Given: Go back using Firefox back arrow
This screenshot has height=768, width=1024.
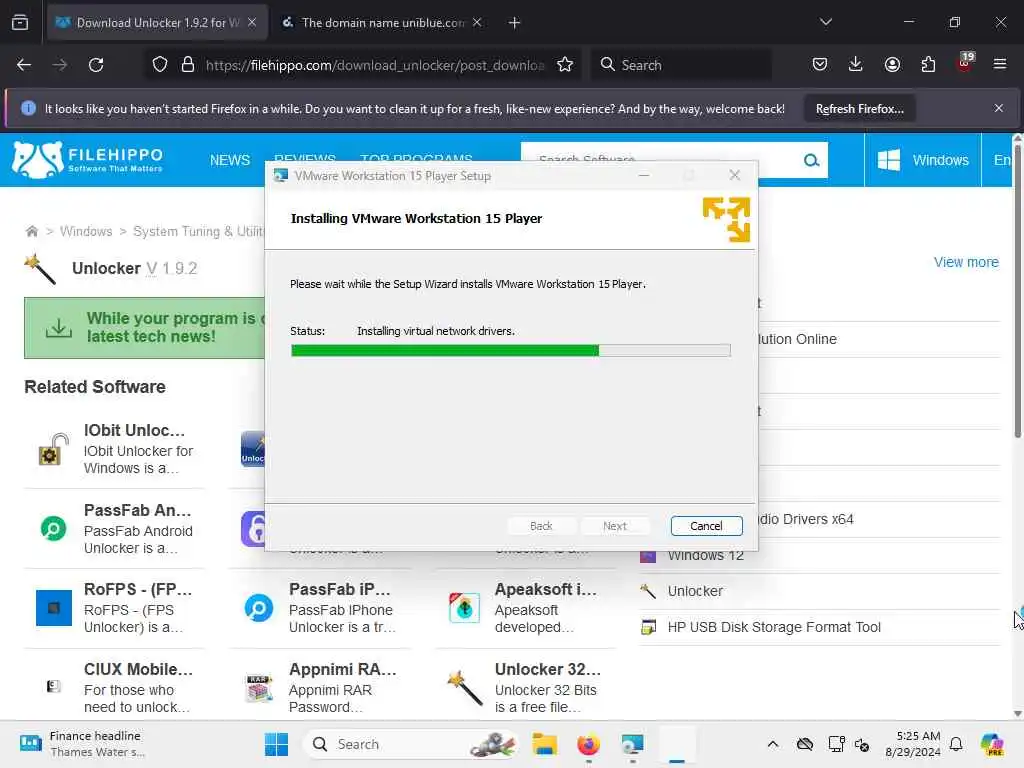Looking at the screenshot, I should 24,65.
